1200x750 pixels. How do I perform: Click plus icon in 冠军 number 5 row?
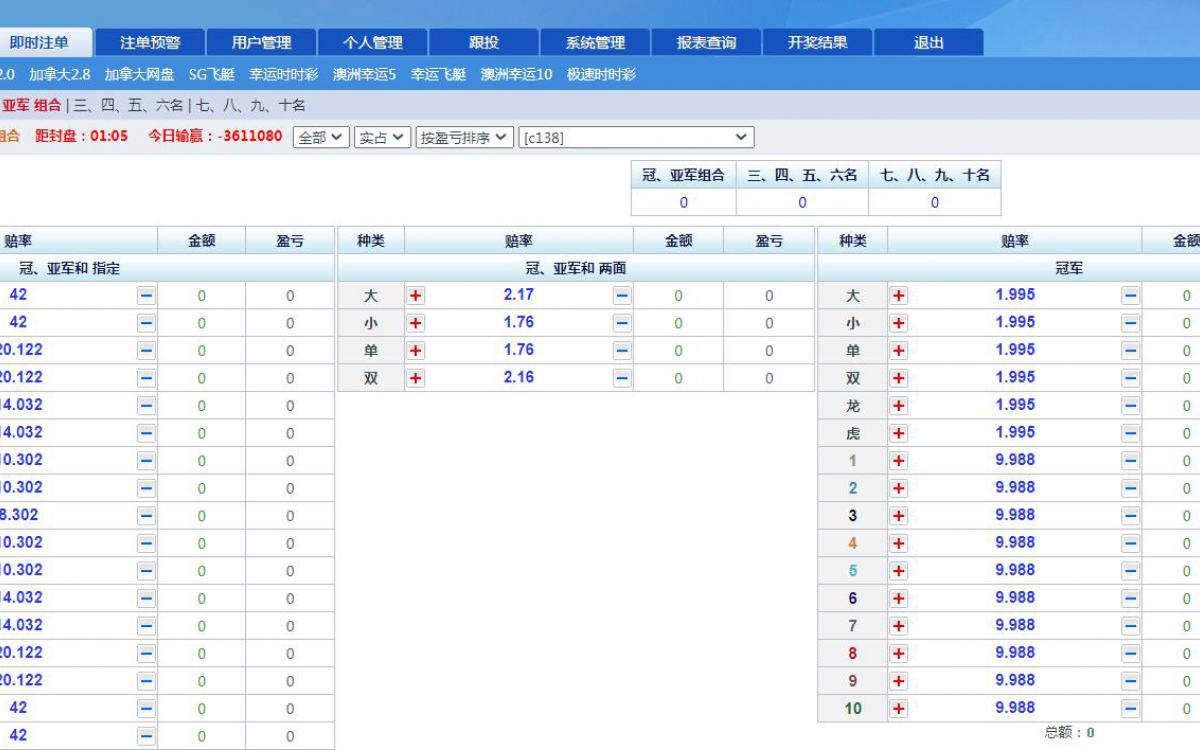[x=899, y=571]
